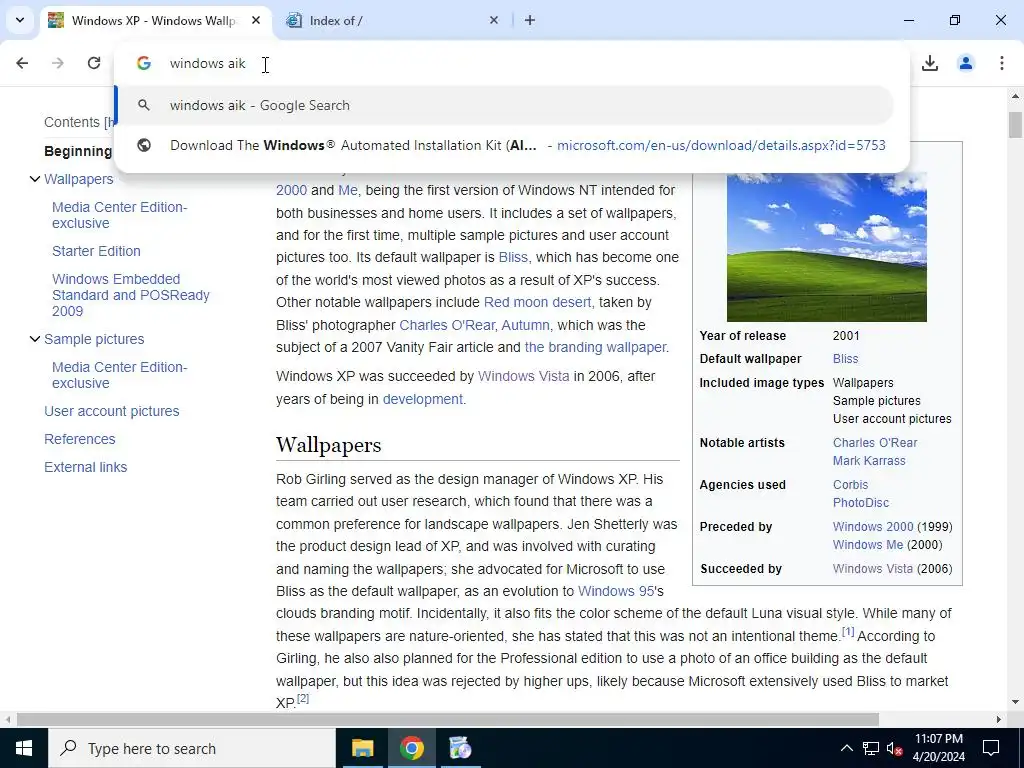Screen dimensions: 1024x768
Task: Open Windows Vista link under Succeeded by
Action: (872, 569)
